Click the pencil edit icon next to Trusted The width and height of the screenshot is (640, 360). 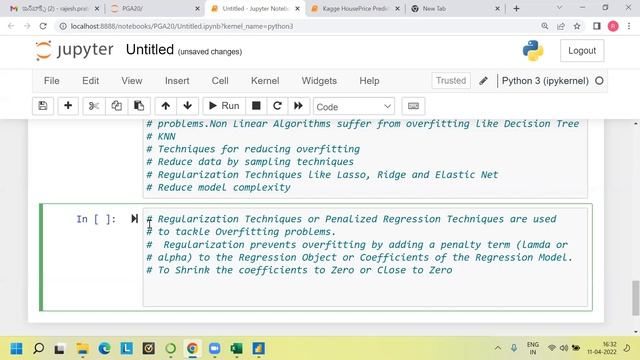coord(483,81)
